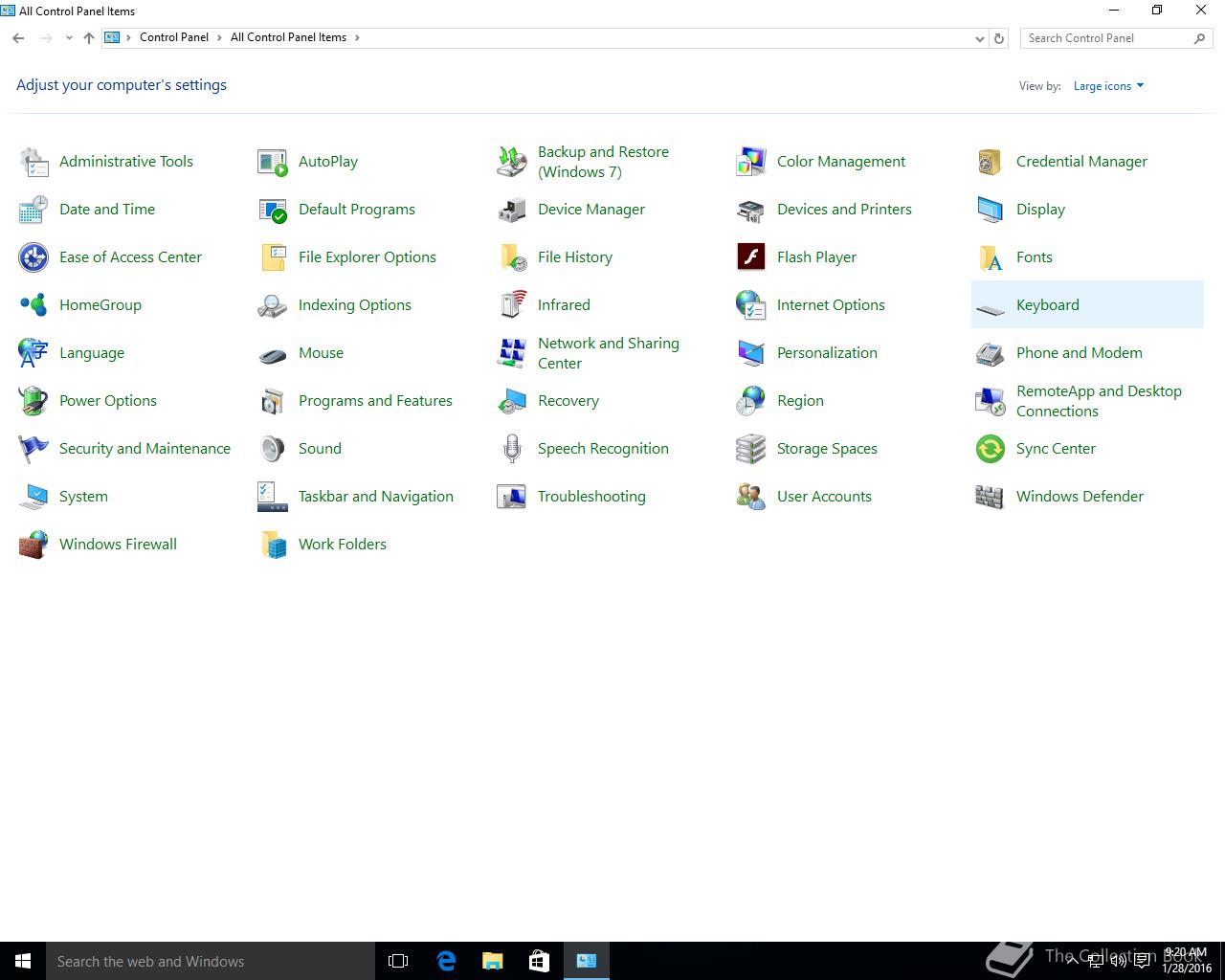Click the Back navigation arrow

point(18,38)
